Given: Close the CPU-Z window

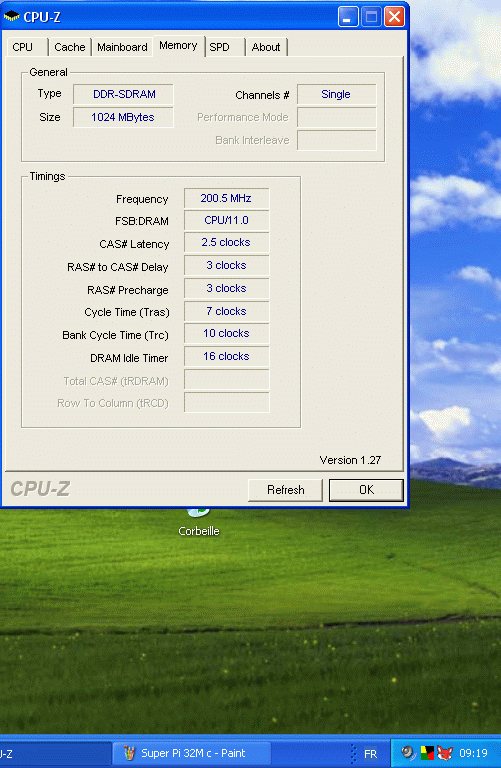Looking at the screenshot, I should 394,17.
